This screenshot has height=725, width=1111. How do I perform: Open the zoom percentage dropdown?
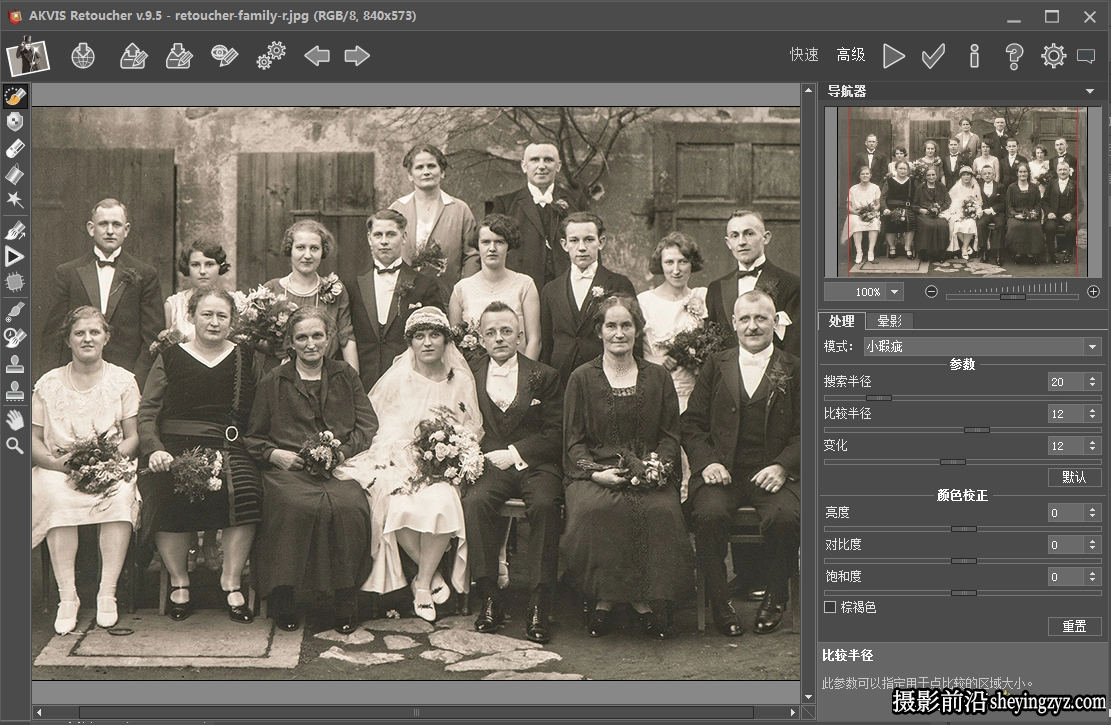(x=895, y=292)
